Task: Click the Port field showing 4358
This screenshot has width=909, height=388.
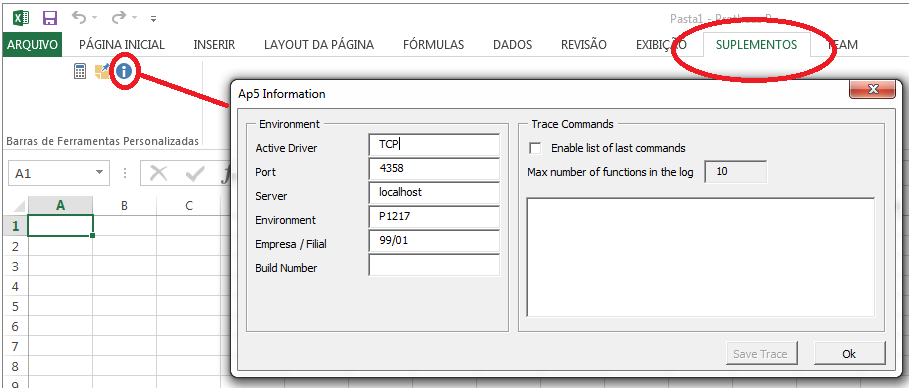Action: tap(434, 169)
